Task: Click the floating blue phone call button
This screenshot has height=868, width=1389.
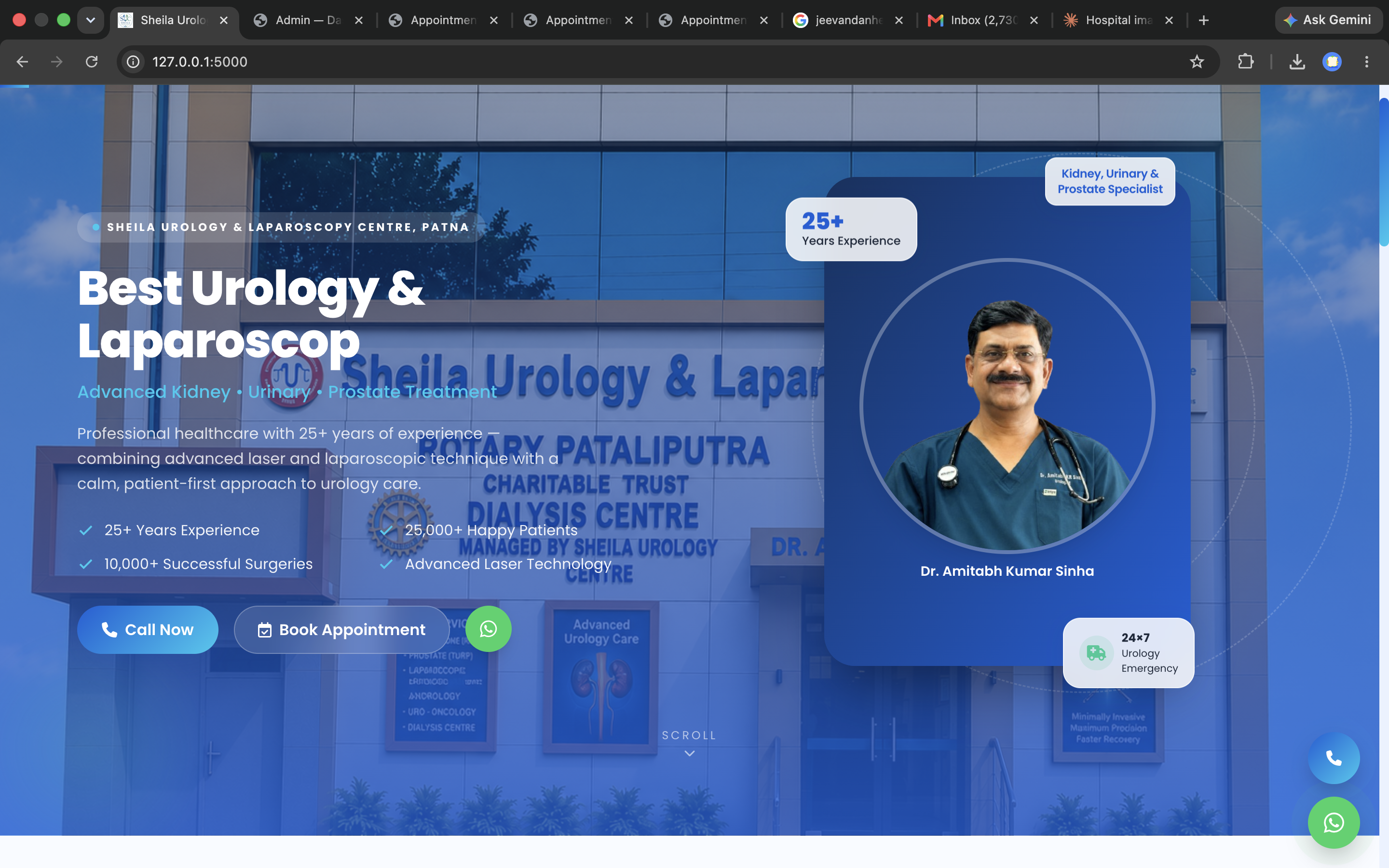Action: (x=1334, y=759)
